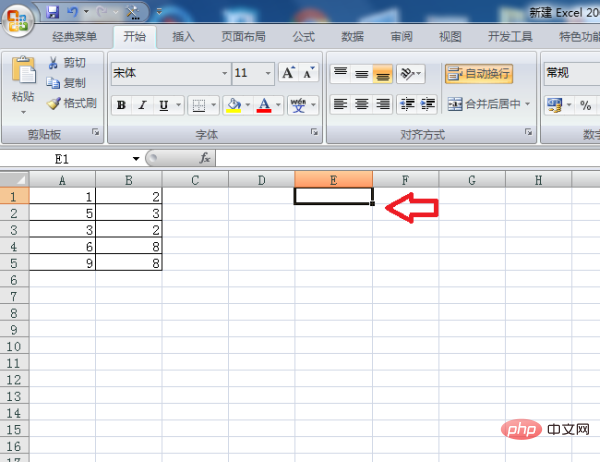
Task: Switch to the 经典菜单 tab
Action: (75, 37)
